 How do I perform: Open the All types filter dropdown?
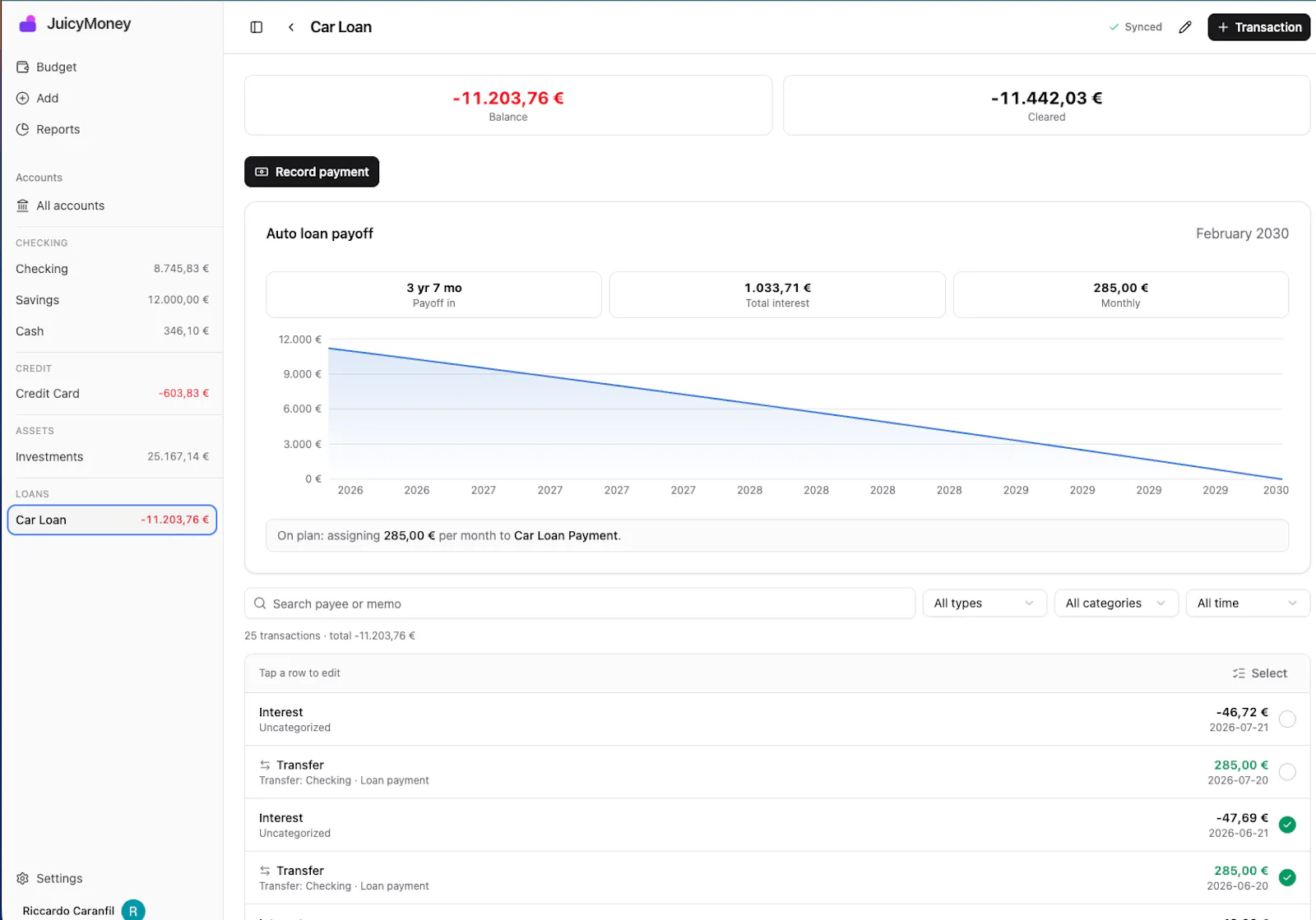[x=985, y=603]
